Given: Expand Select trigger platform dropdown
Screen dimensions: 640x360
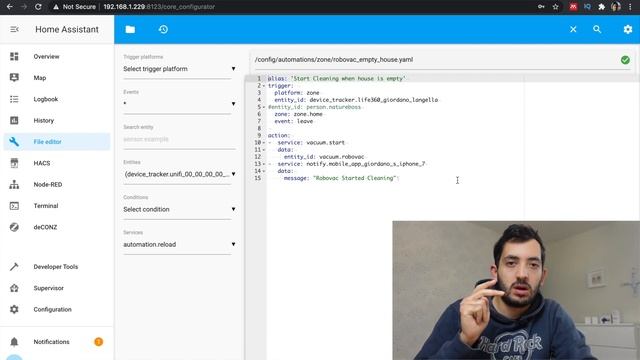Looking at the screenshot, I should [179, 69].
